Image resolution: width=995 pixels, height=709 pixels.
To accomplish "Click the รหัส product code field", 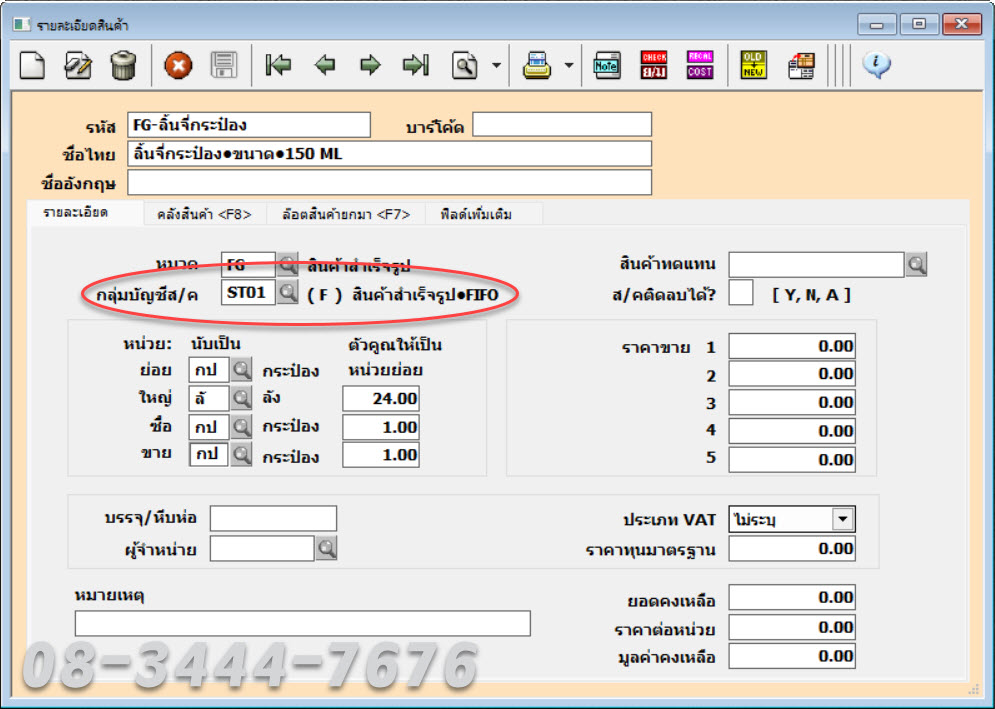I will [x=249, y=125].
